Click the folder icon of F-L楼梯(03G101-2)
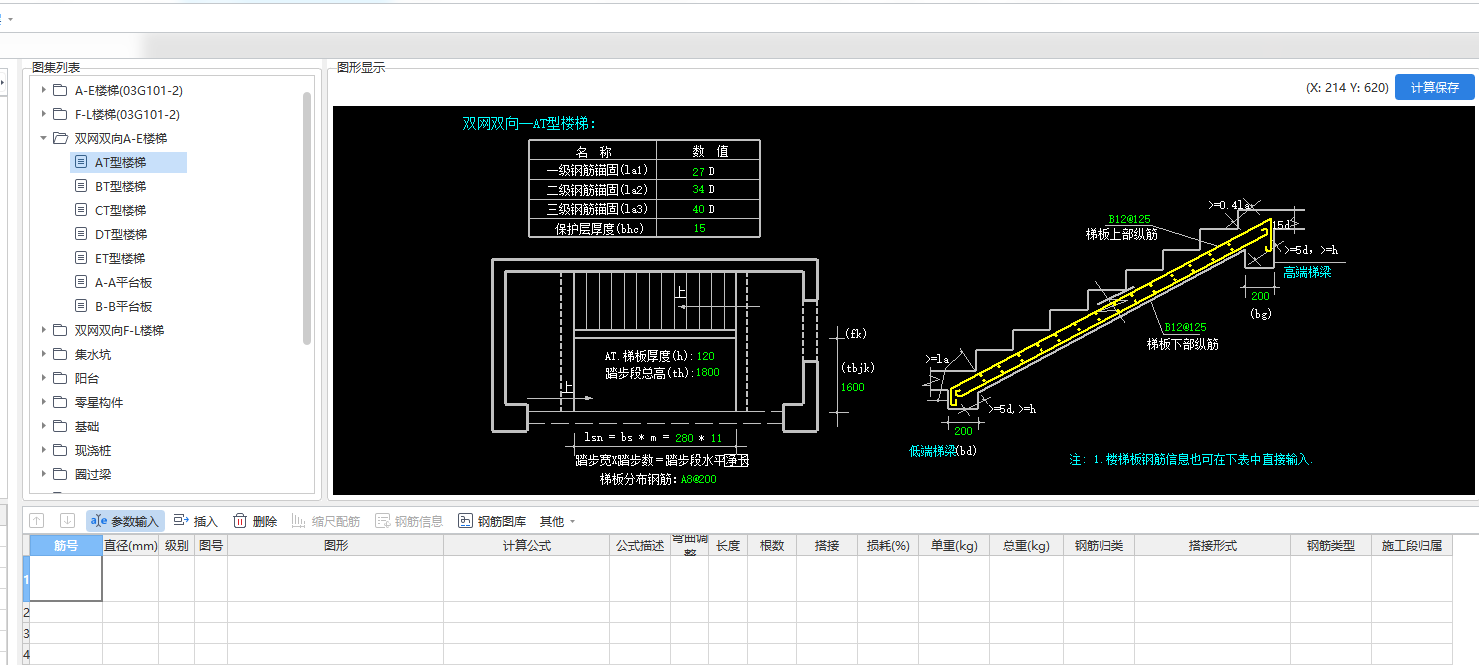 60,114
